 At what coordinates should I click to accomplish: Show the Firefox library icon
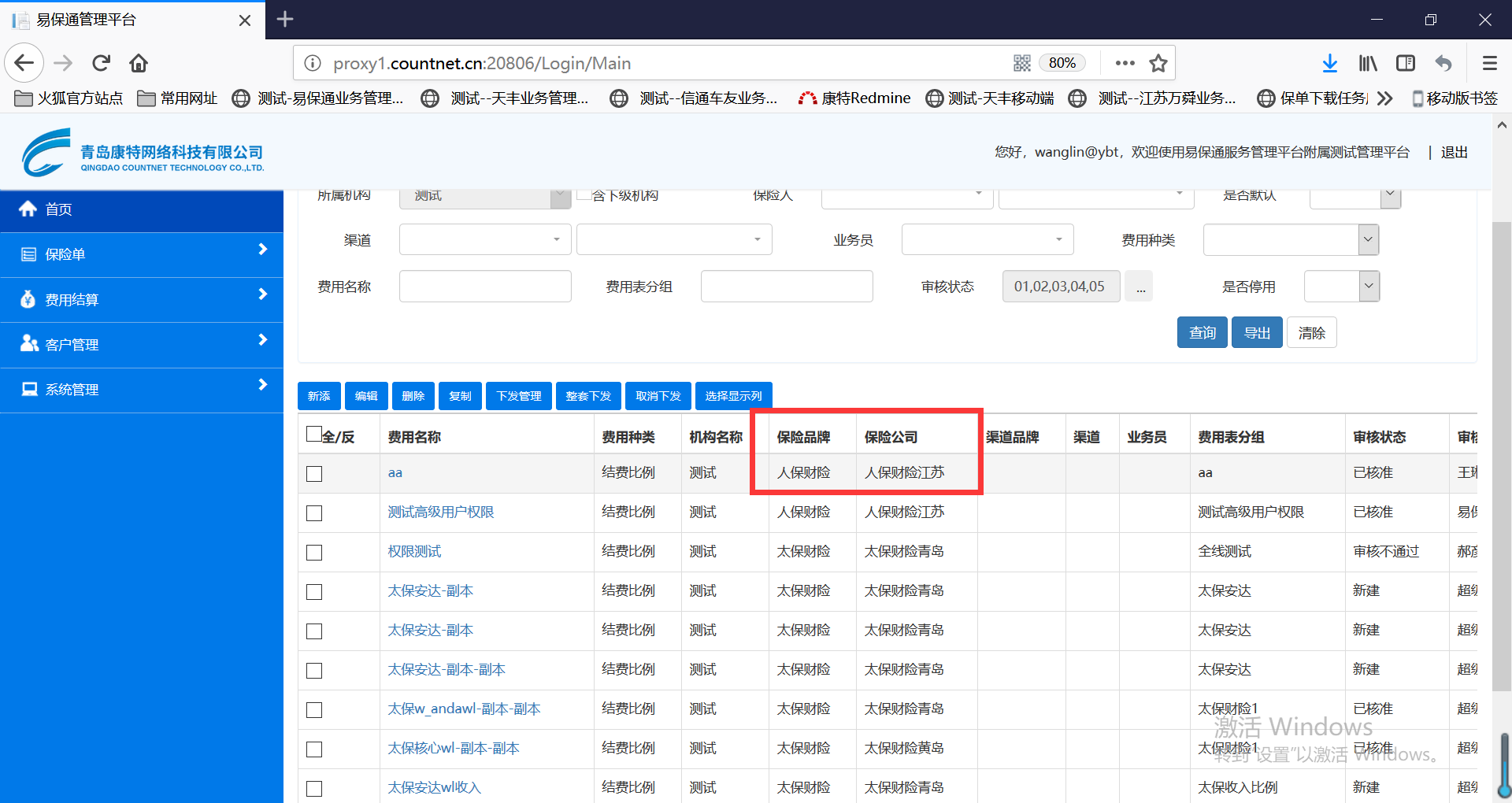pyautogui.click(x=1368, y=63)
